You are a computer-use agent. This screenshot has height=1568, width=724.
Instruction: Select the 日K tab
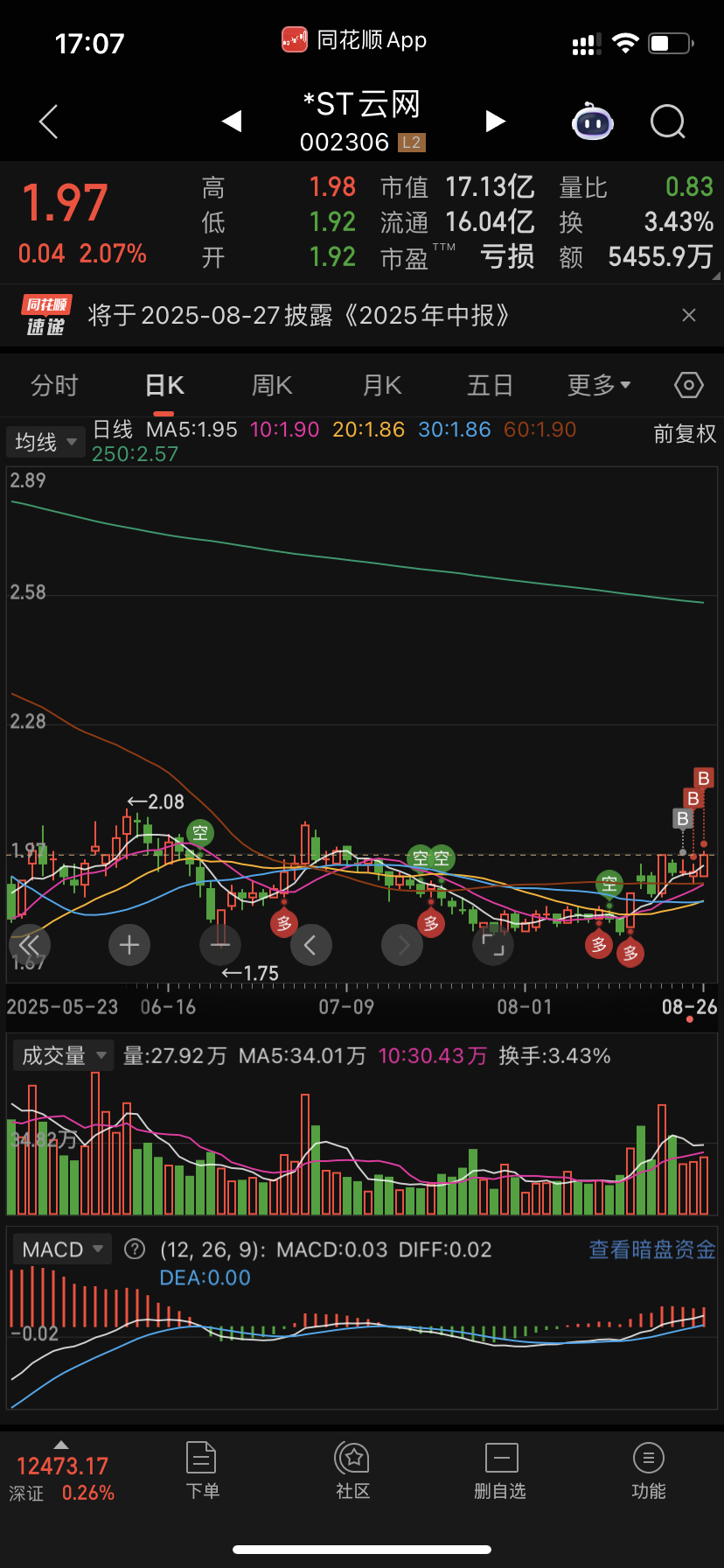[164, 386]
